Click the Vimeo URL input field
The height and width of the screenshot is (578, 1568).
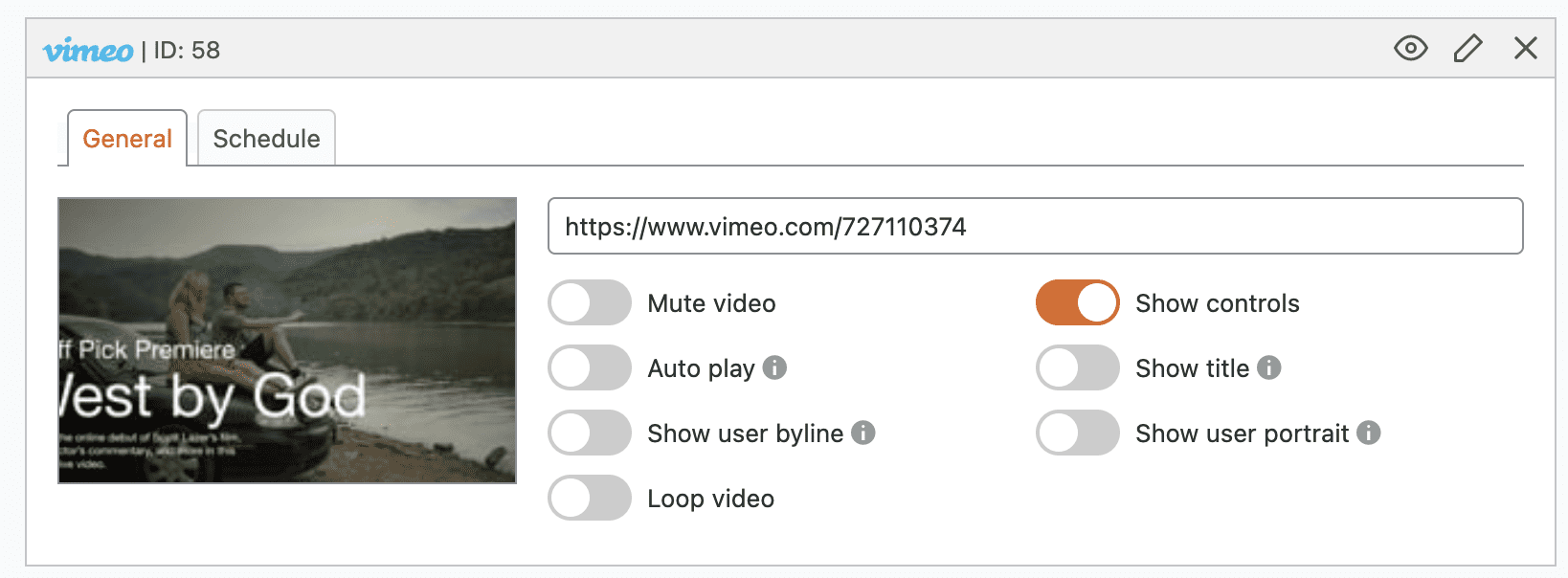pyautogui.click(x=1034, y=227)
